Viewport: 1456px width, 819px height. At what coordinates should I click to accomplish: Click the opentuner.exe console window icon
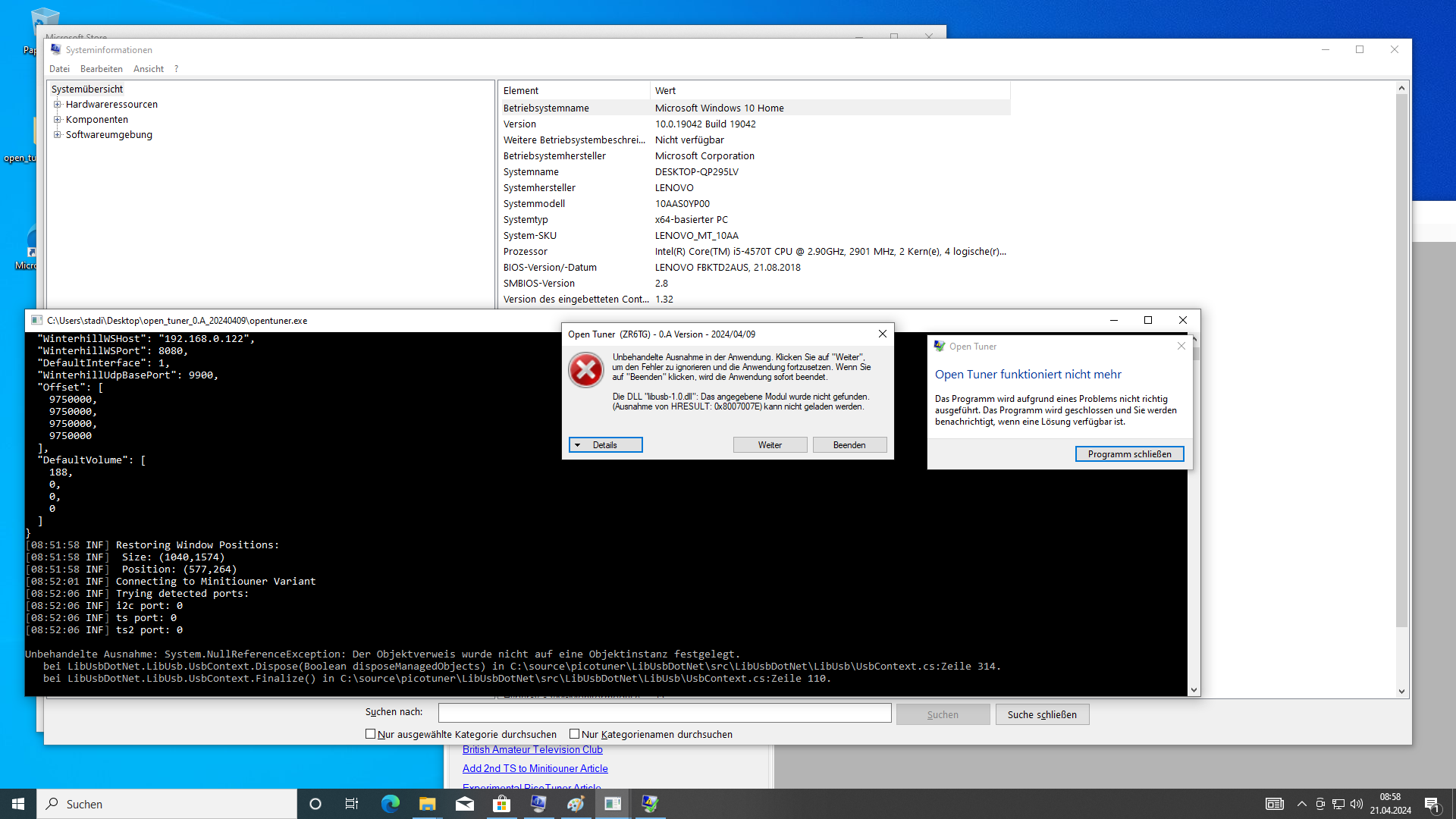tap(36, 320)
